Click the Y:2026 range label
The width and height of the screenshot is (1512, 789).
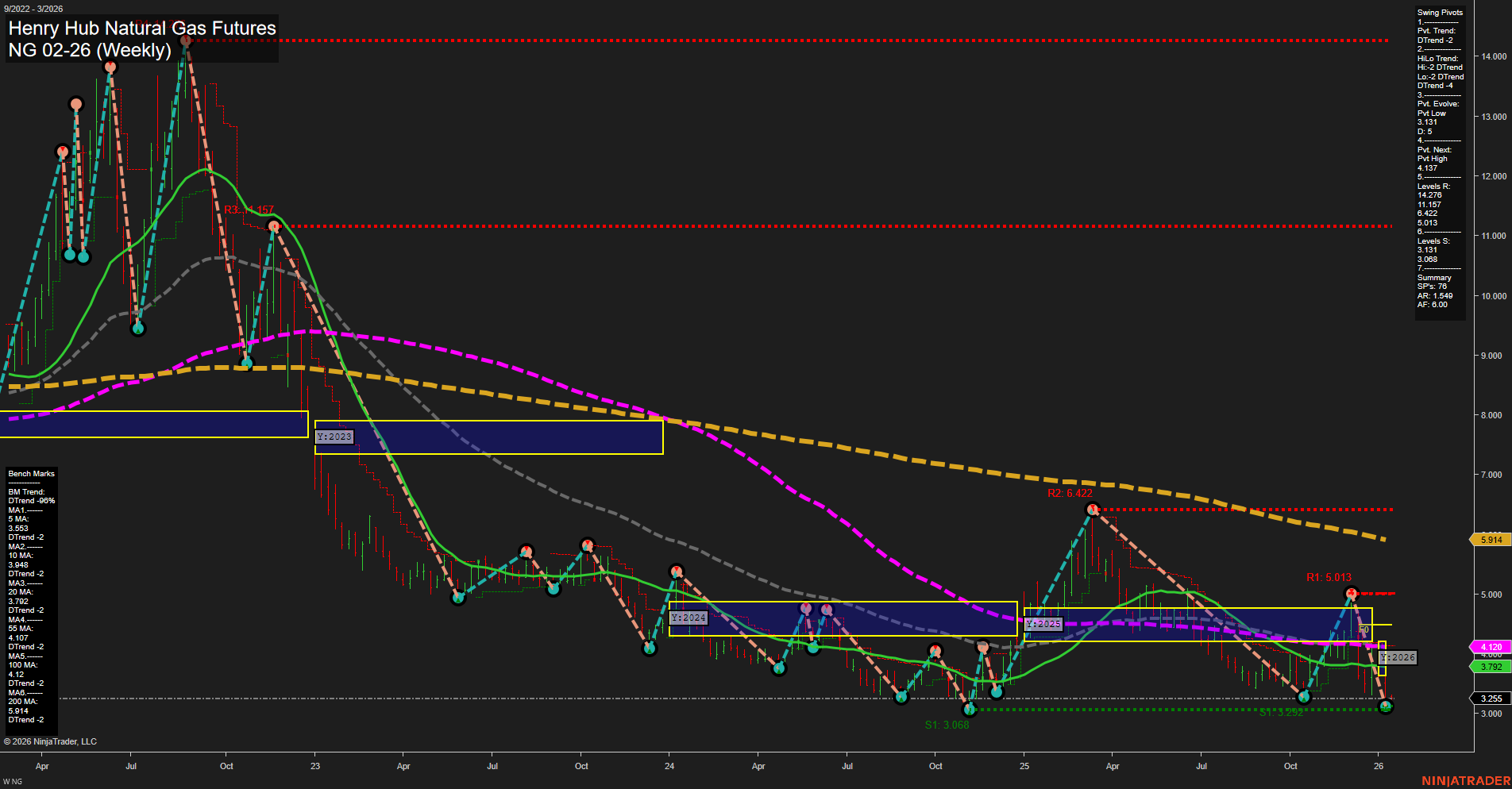[1398, 657]
